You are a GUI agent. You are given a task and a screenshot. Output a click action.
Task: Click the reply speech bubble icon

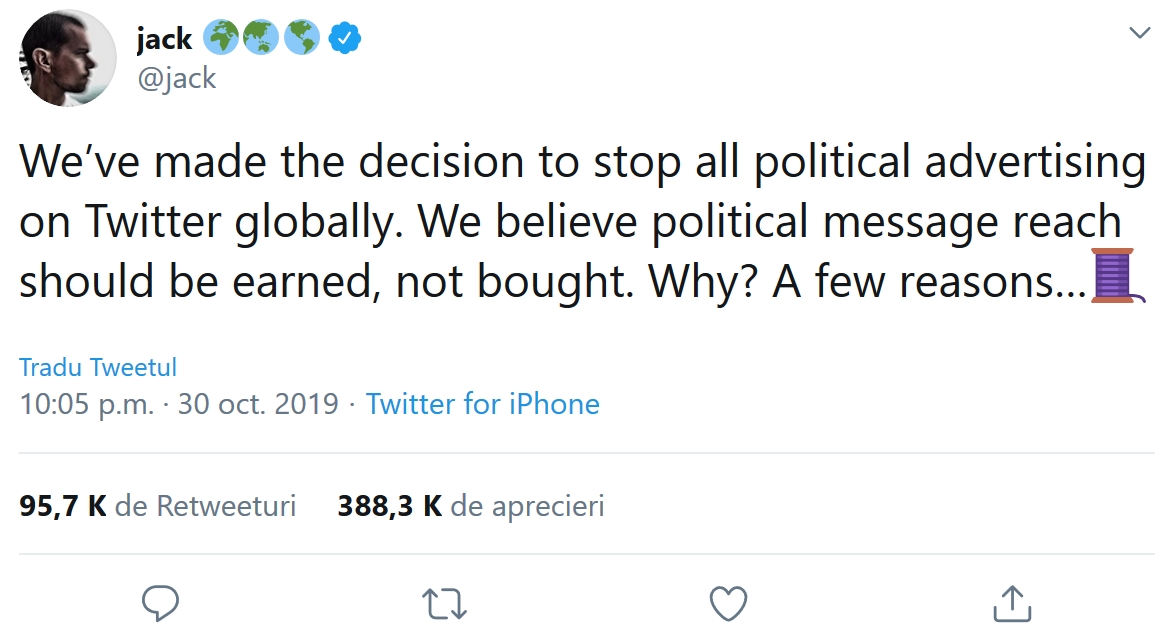coord(160,602)
